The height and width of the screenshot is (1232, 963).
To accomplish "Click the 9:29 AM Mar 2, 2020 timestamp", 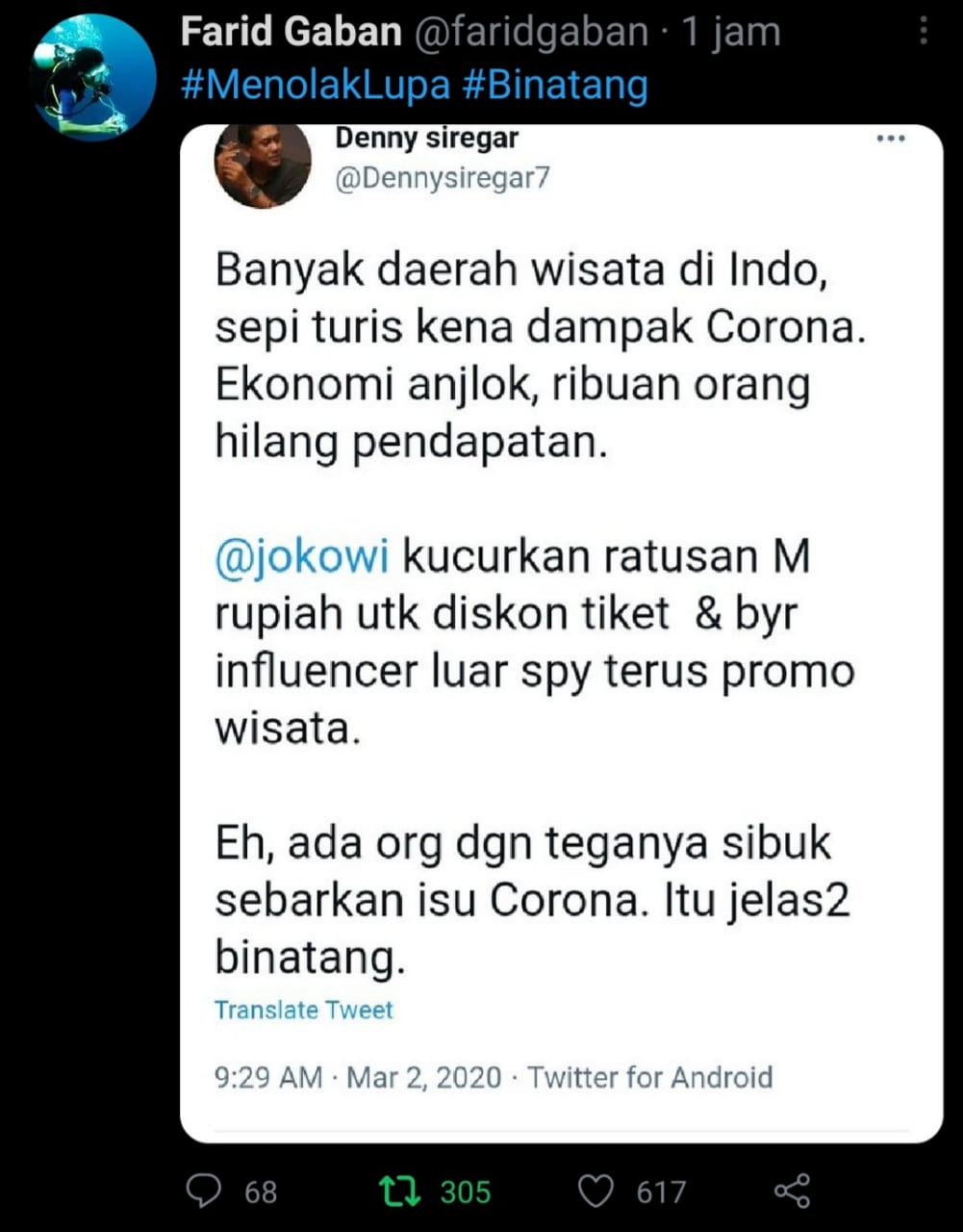I will 358,1077.
